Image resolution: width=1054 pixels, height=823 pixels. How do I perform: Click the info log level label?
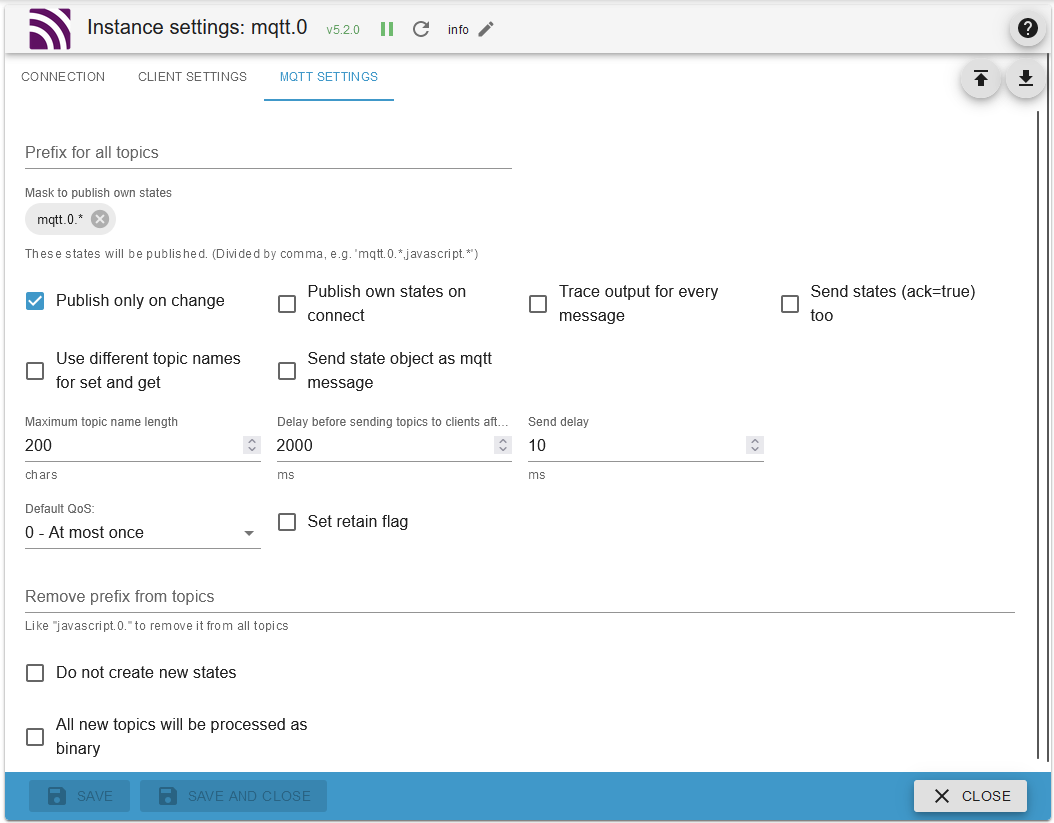(458, 30)
